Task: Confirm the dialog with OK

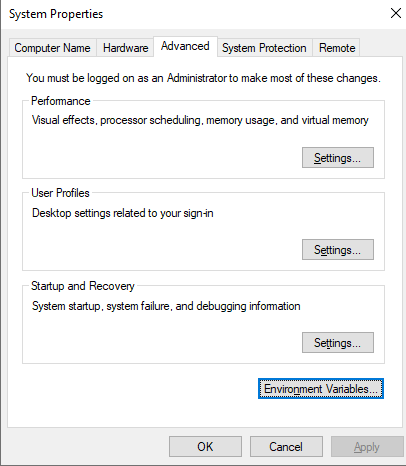Action: pos(205,447)
